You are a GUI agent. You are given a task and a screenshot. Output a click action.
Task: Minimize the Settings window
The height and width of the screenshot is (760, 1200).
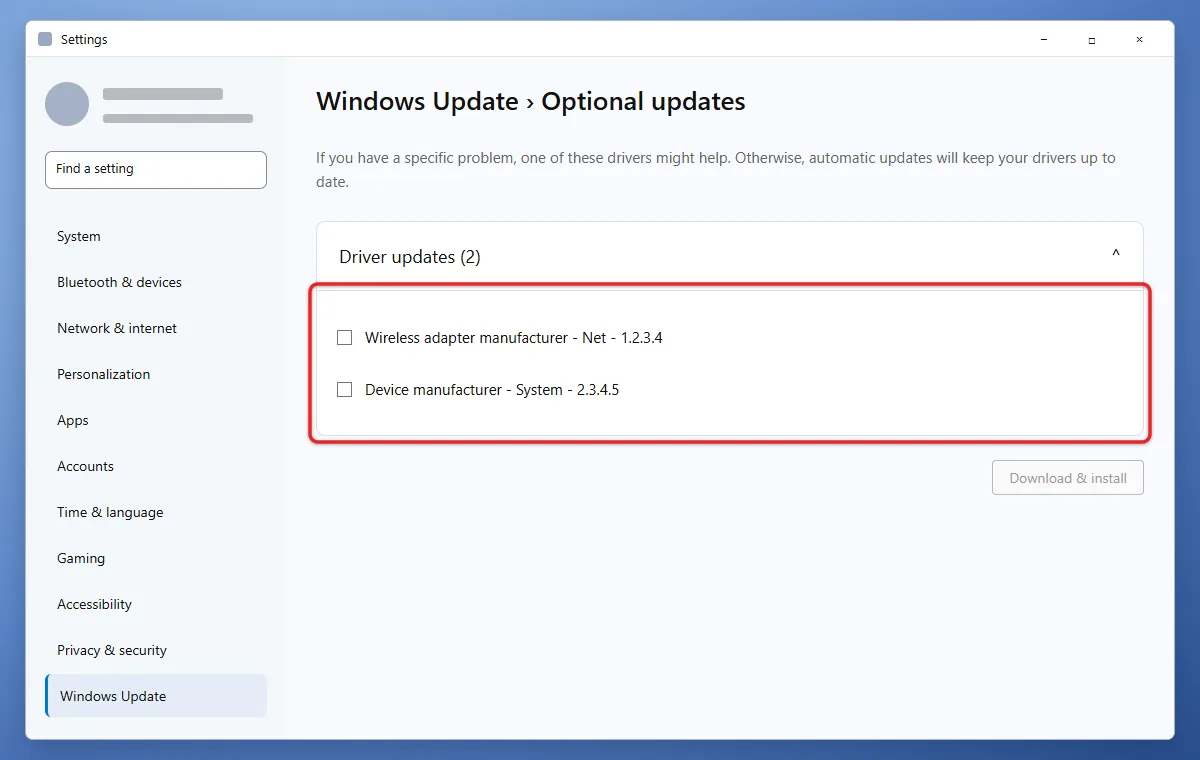pyautogui.click(x=1044, y=40)
